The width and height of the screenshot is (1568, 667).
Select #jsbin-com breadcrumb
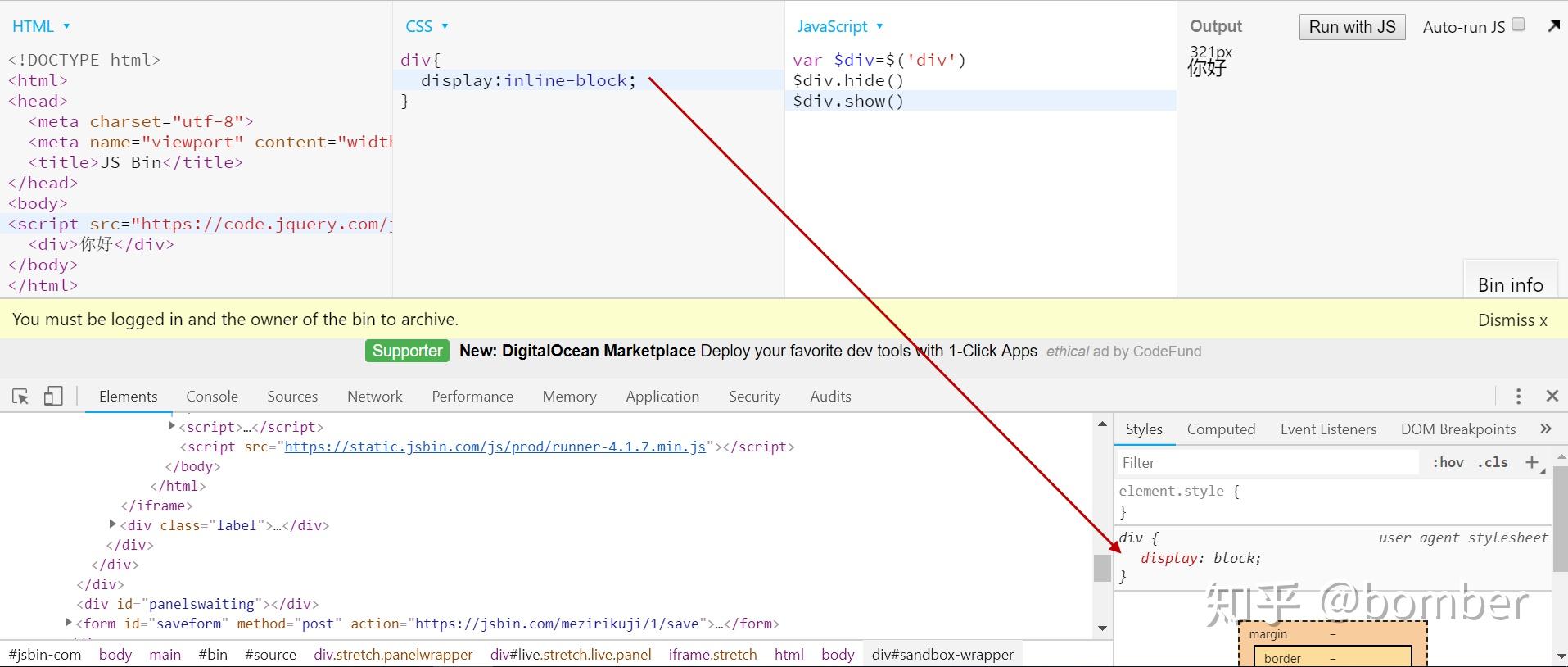45,655
